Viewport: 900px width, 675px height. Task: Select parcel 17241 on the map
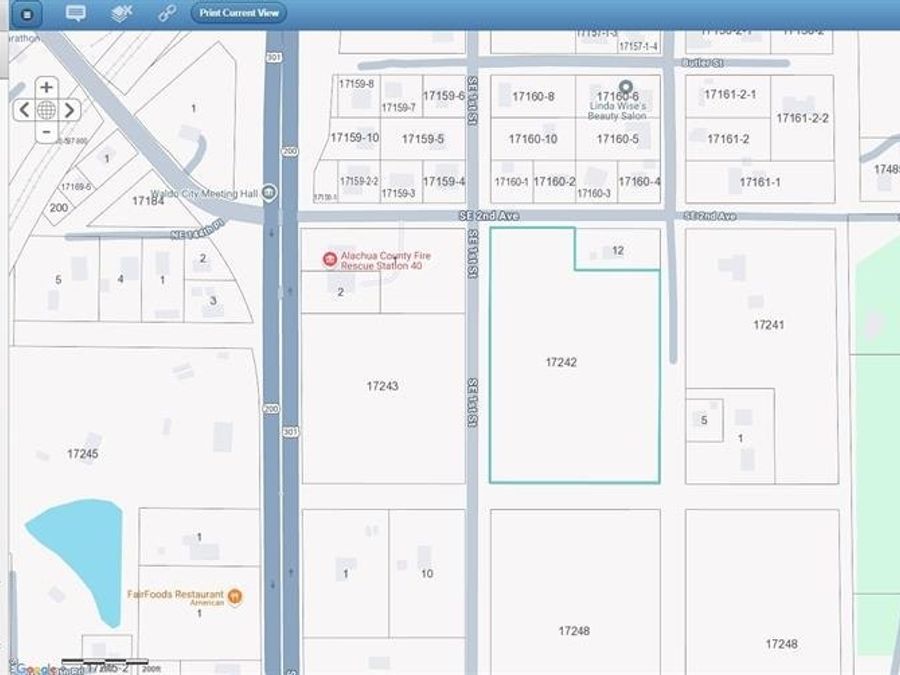[768, 325]
